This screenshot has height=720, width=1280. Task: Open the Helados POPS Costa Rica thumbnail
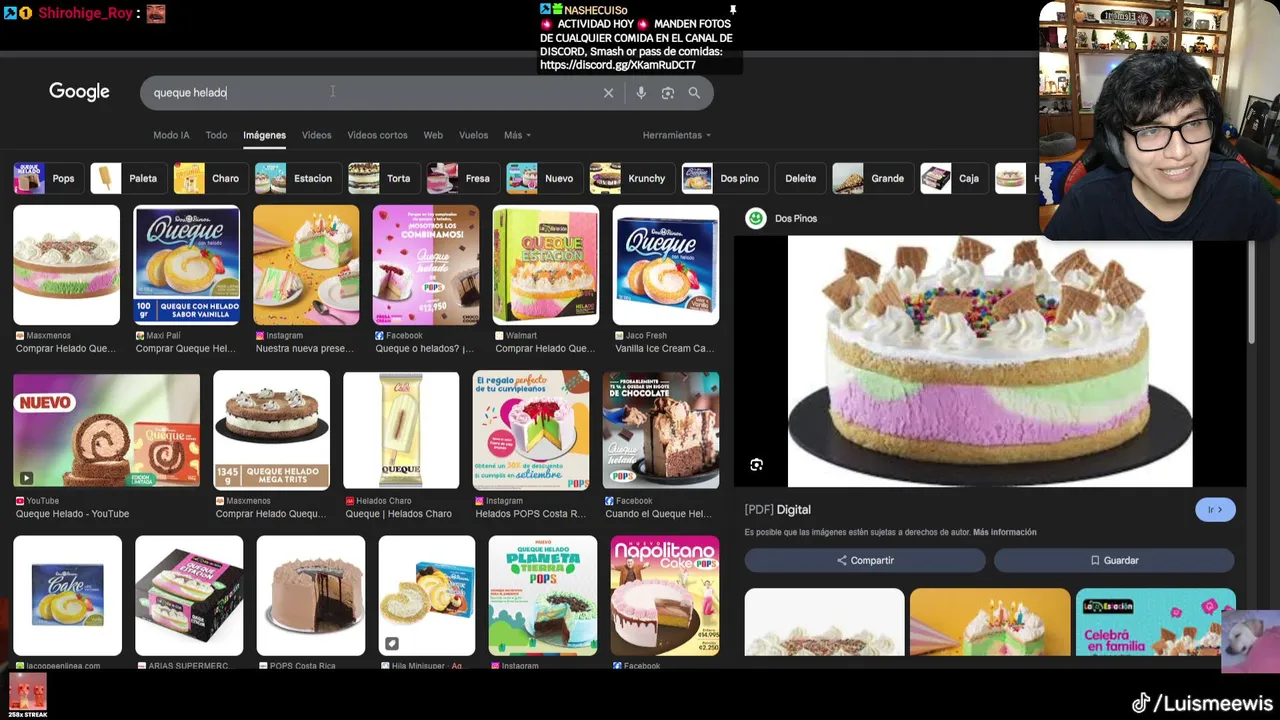(x=531, y=431)
